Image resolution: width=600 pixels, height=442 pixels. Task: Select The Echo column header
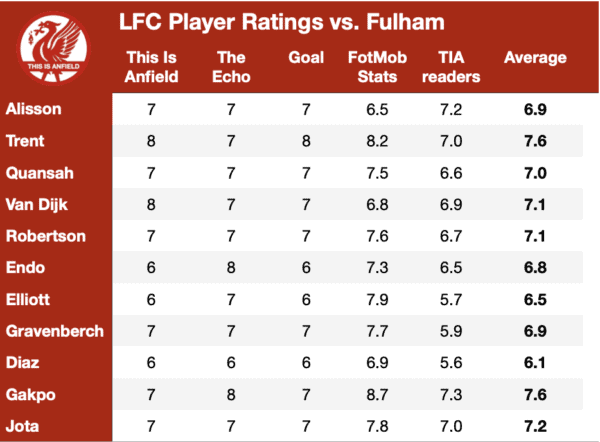[x=231, y=67]
